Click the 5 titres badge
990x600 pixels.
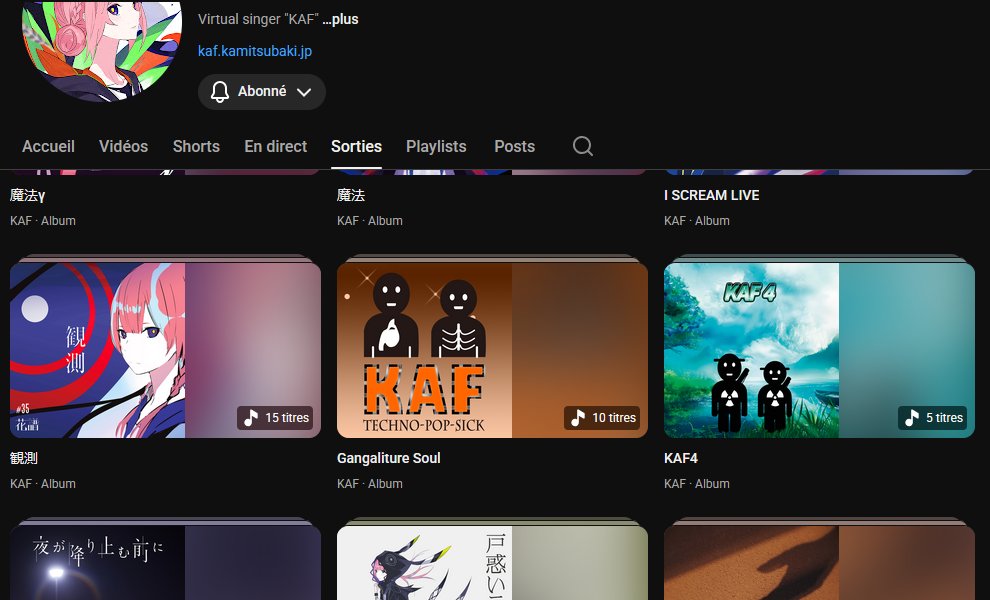[933, 417]
